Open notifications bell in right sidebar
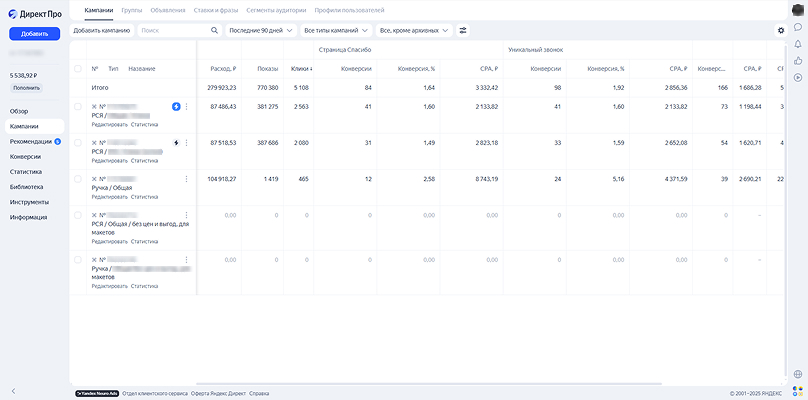808x400 pixels. pyautogui.click(x=798, y=44)
